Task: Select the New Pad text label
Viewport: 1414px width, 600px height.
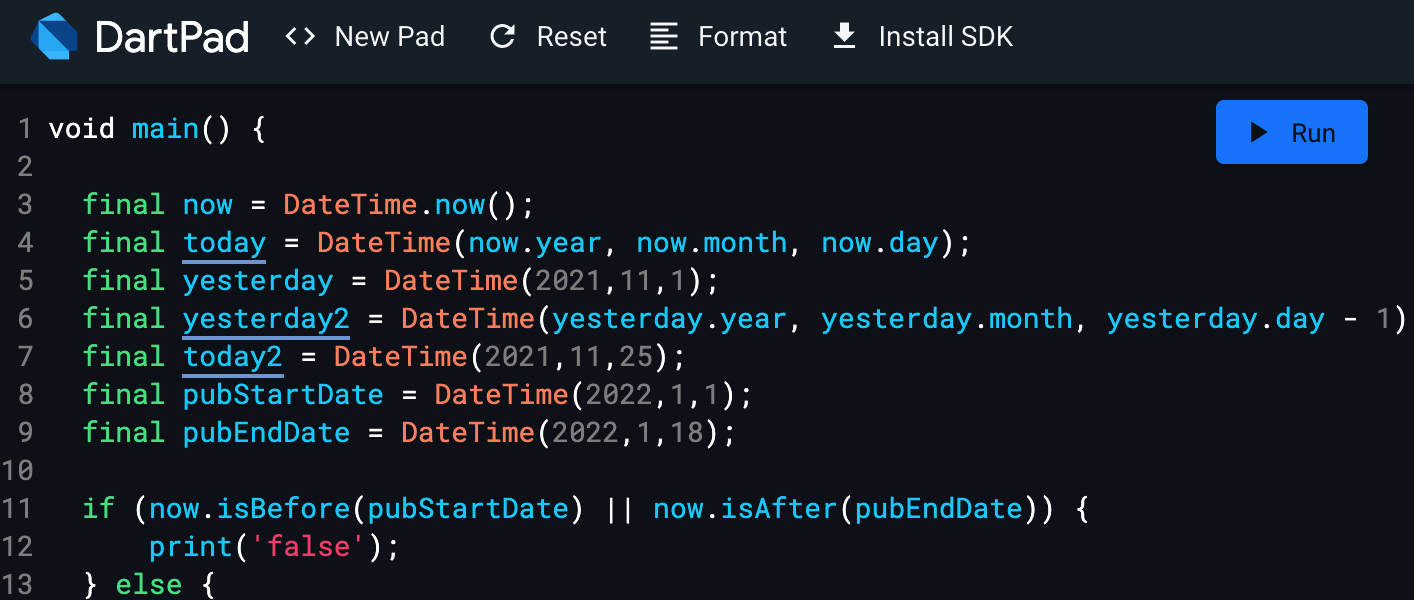Action: 389,38
